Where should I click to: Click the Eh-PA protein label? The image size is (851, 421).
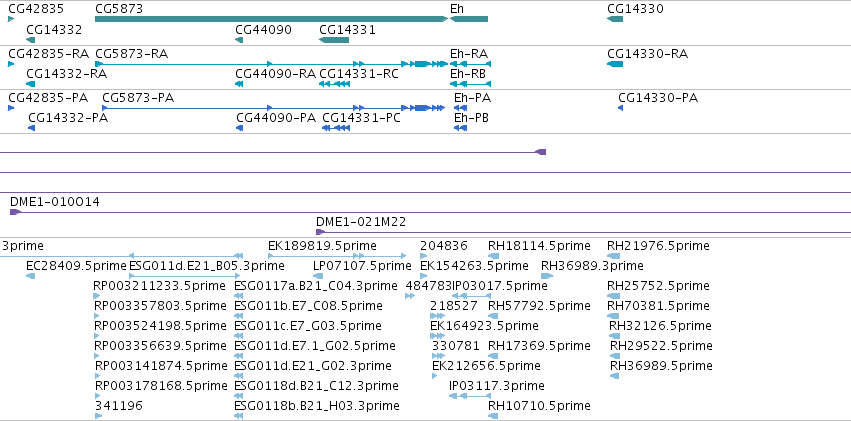[x=473, y=98]
